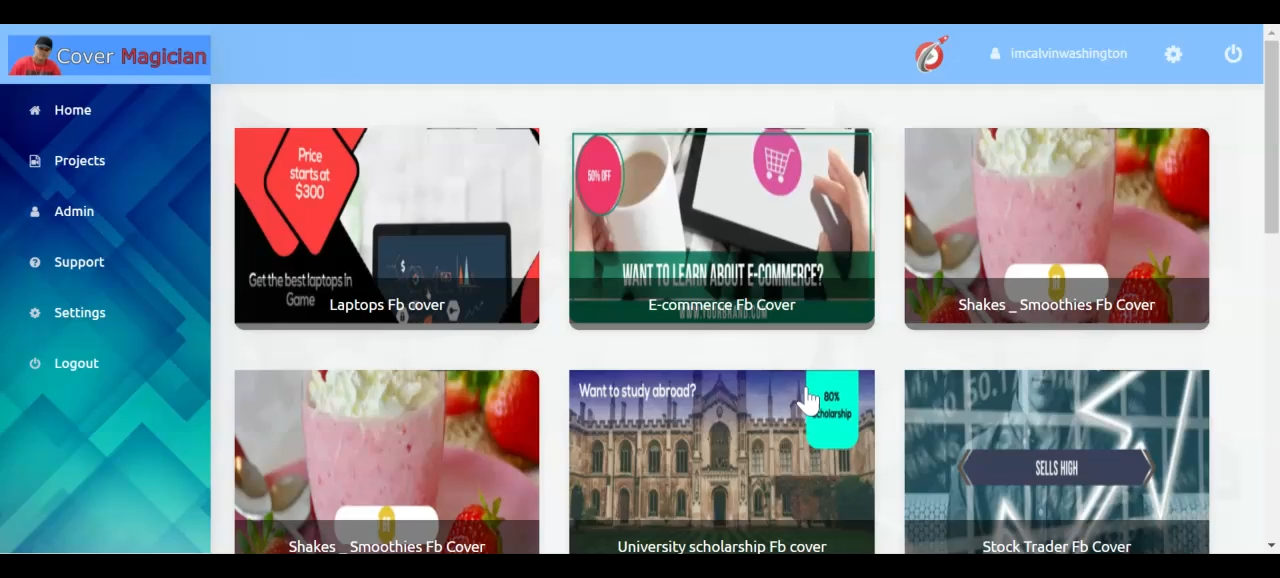1280x578 pixels.
Task: Pick the bottom-row Shakes _ Smoothies Fb Cover
Action: pyautogui.click(x=387, y=462)
